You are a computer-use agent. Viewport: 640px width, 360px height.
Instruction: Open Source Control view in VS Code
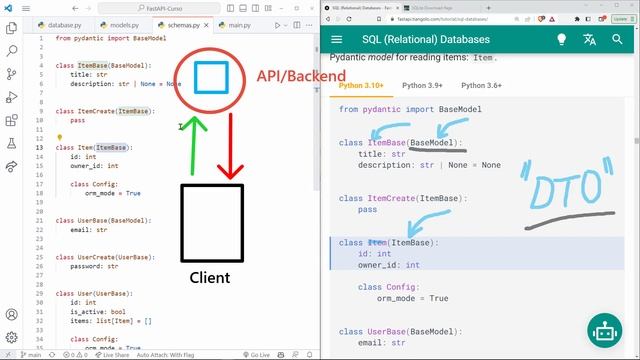coord(11,74)
